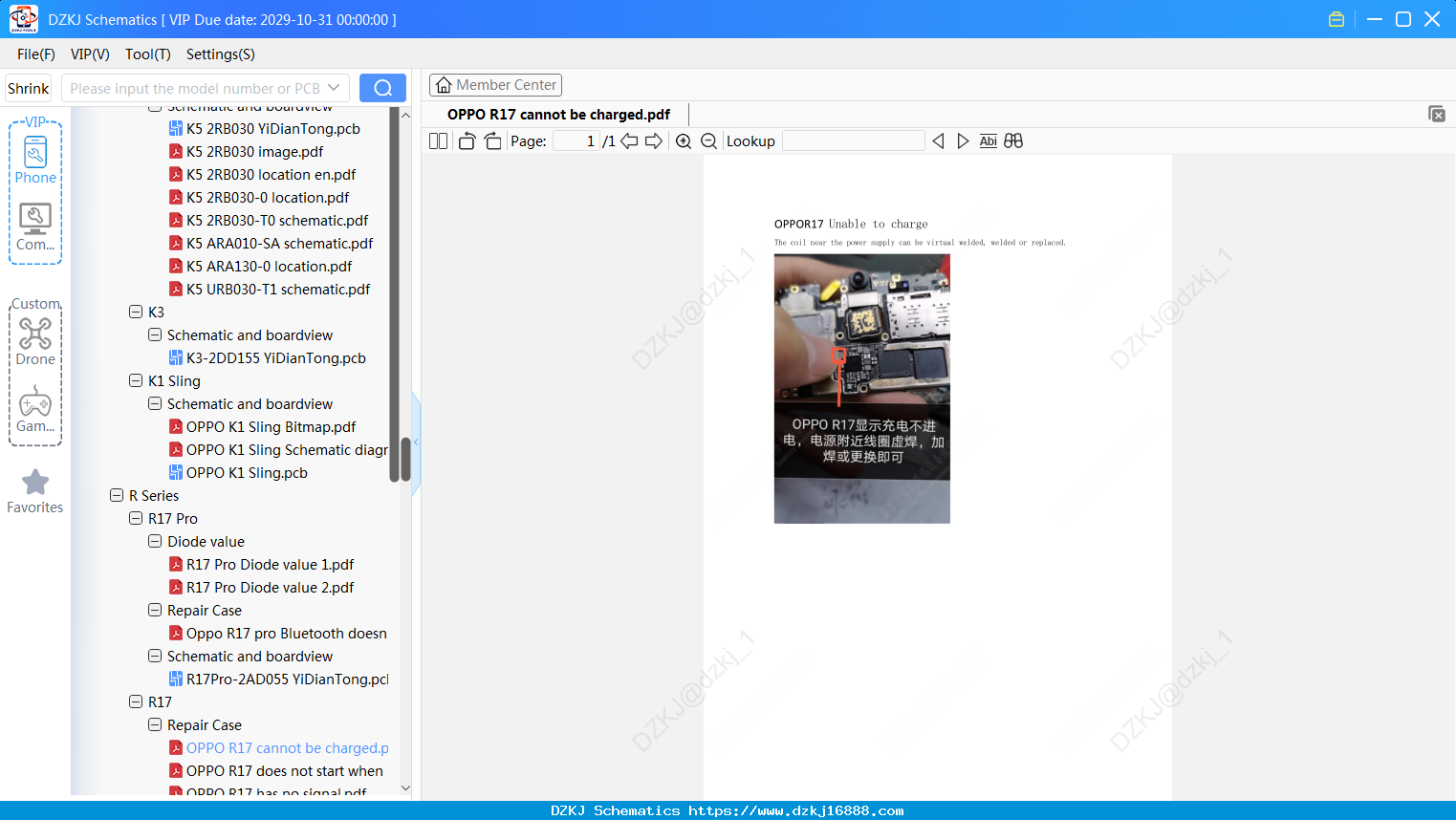Image resolution: width=1456 pixels, height=820 pixels.
Task: Toggle the two-page view icon
Action: [438, 141]
